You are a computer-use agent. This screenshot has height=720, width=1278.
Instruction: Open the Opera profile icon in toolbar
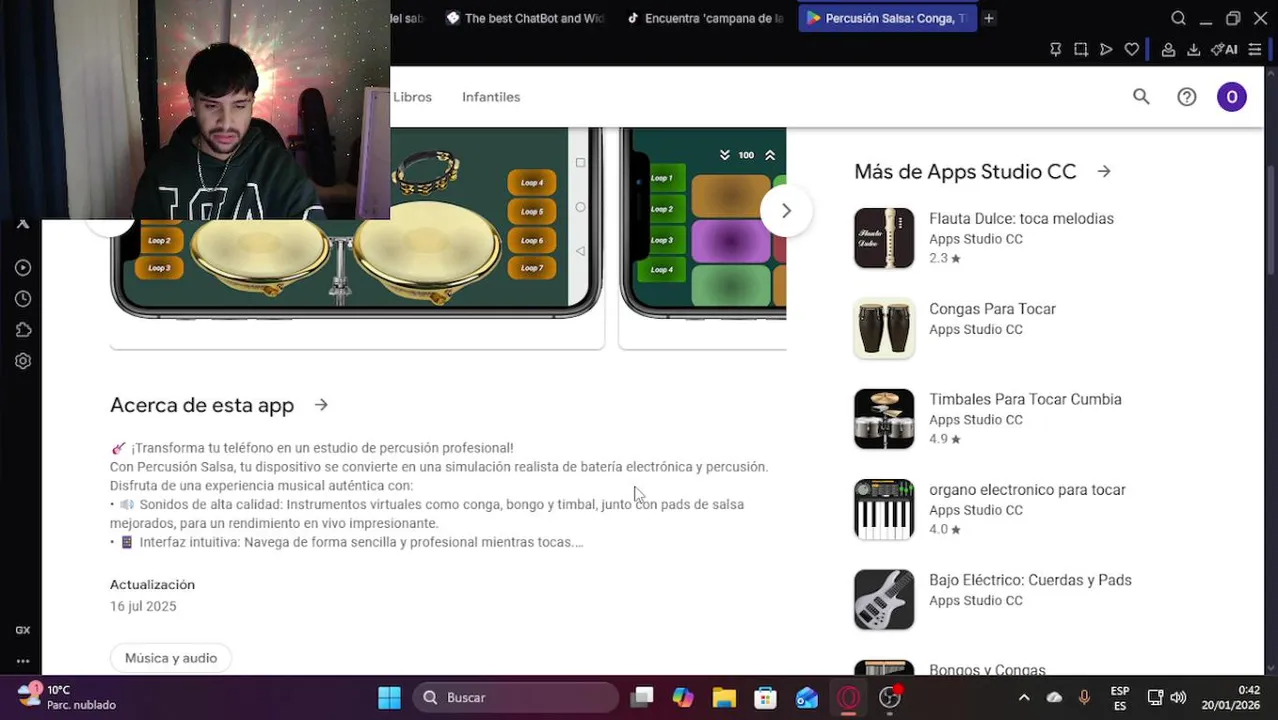click(1168, 49)
